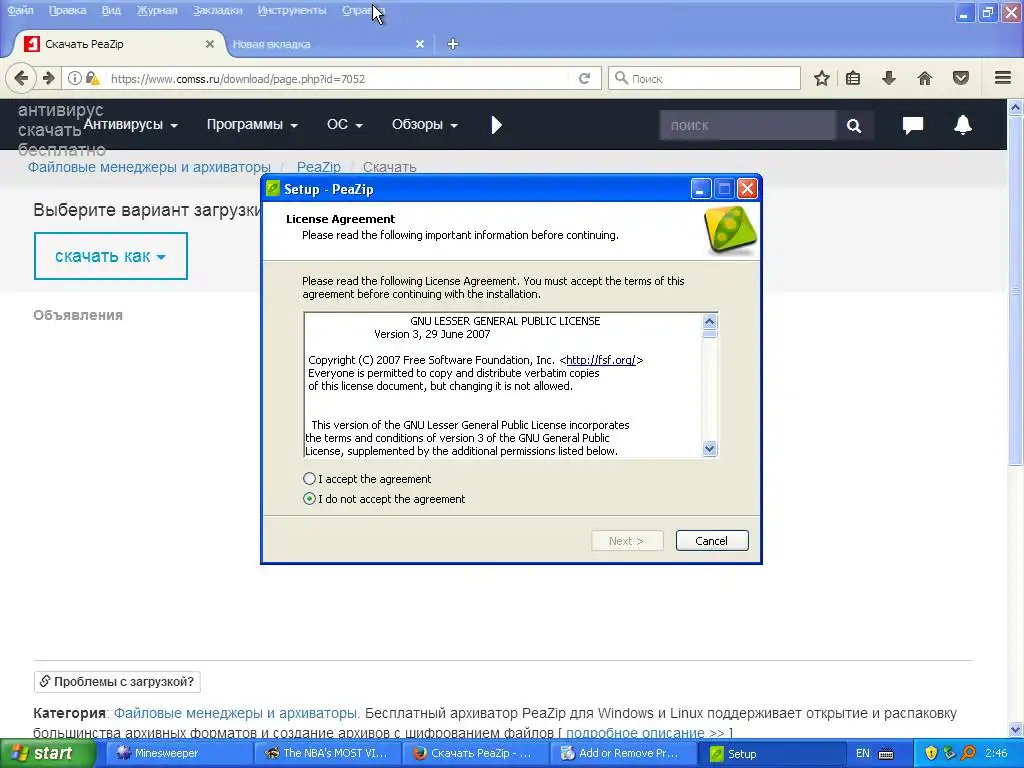
Task: Click the security shield tray icon
Action: tap(931, 753)
